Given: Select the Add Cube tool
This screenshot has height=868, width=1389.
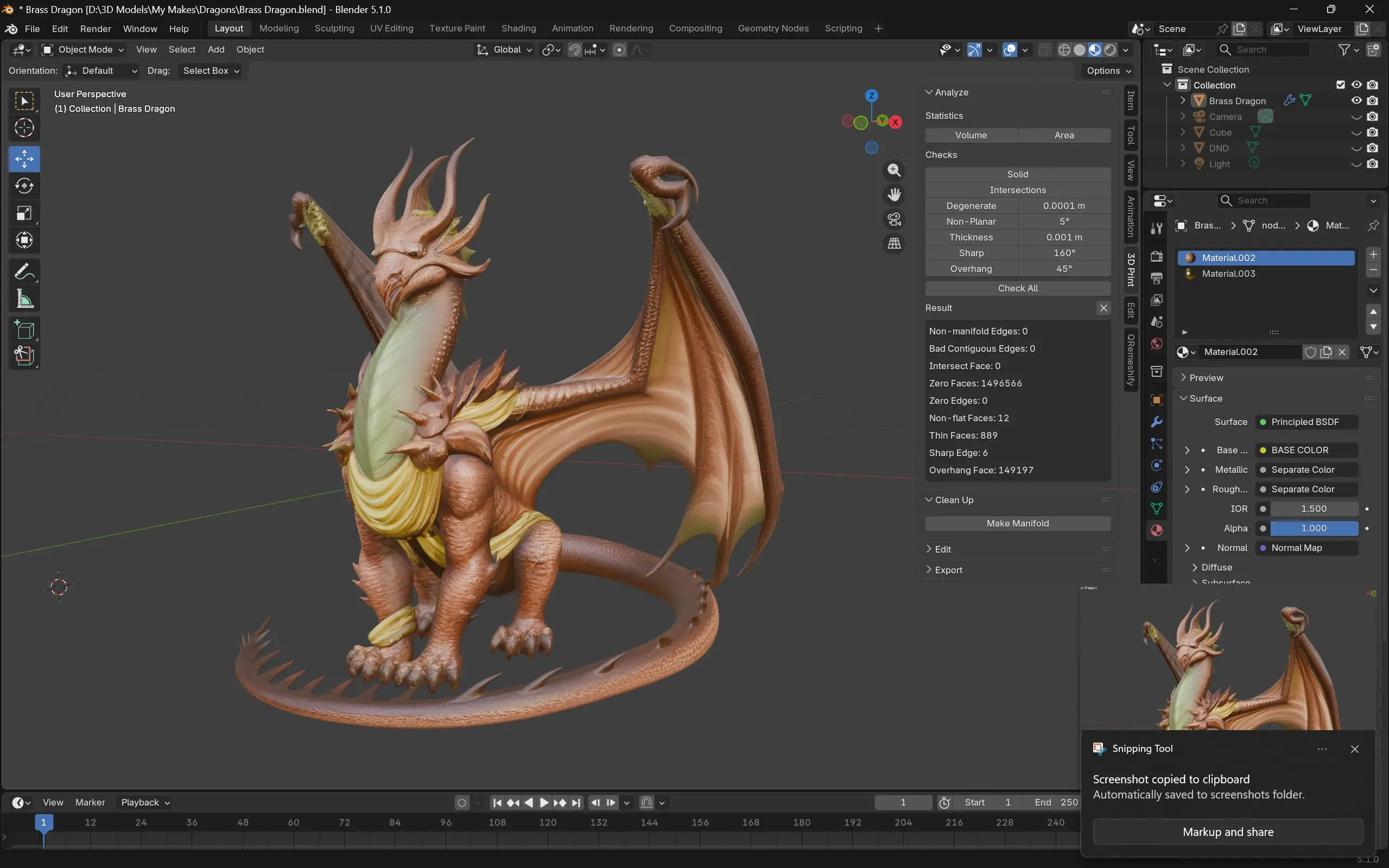Looking at the screenshot, I should (24, 330).
